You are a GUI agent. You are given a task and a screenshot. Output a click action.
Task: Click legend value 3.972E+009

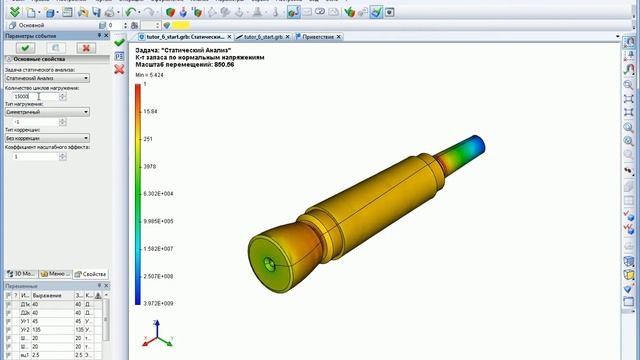[x=158, y=304]
